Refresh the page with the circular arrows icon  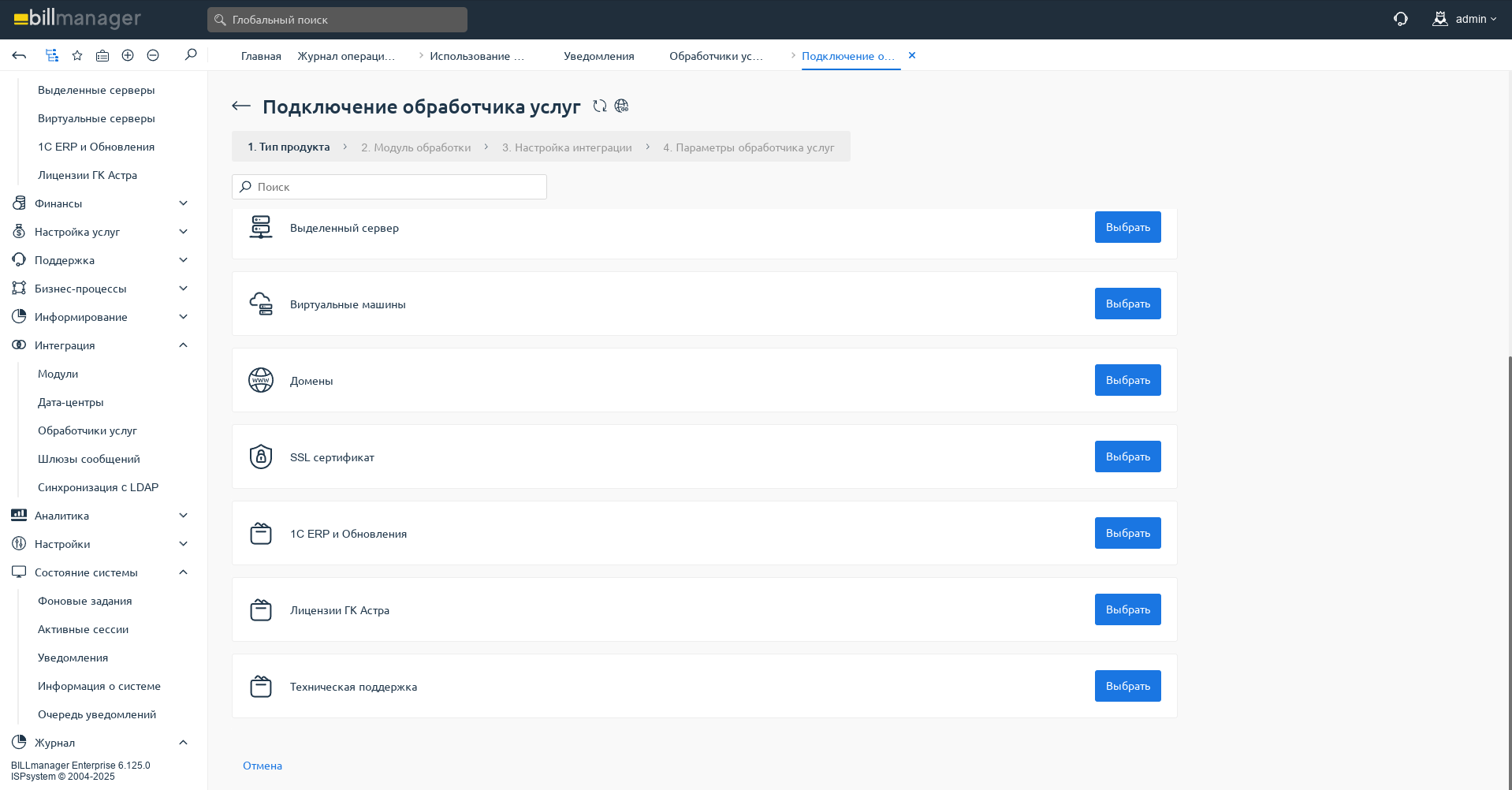600,106
